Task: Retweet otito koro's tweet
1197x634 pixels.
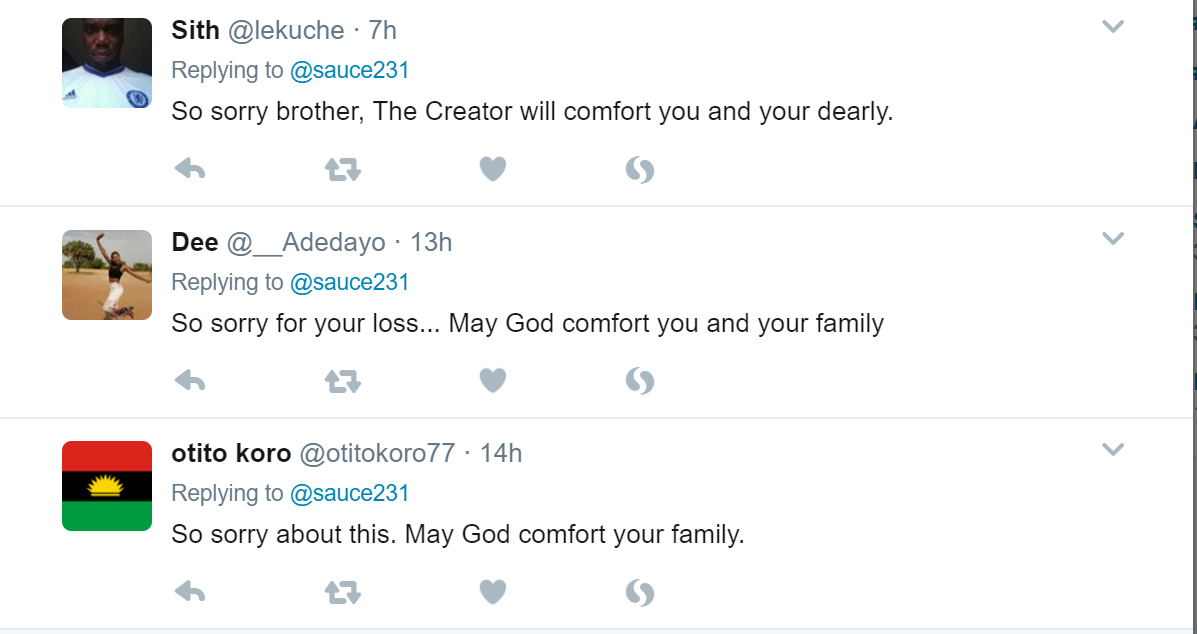Action: 342,593
